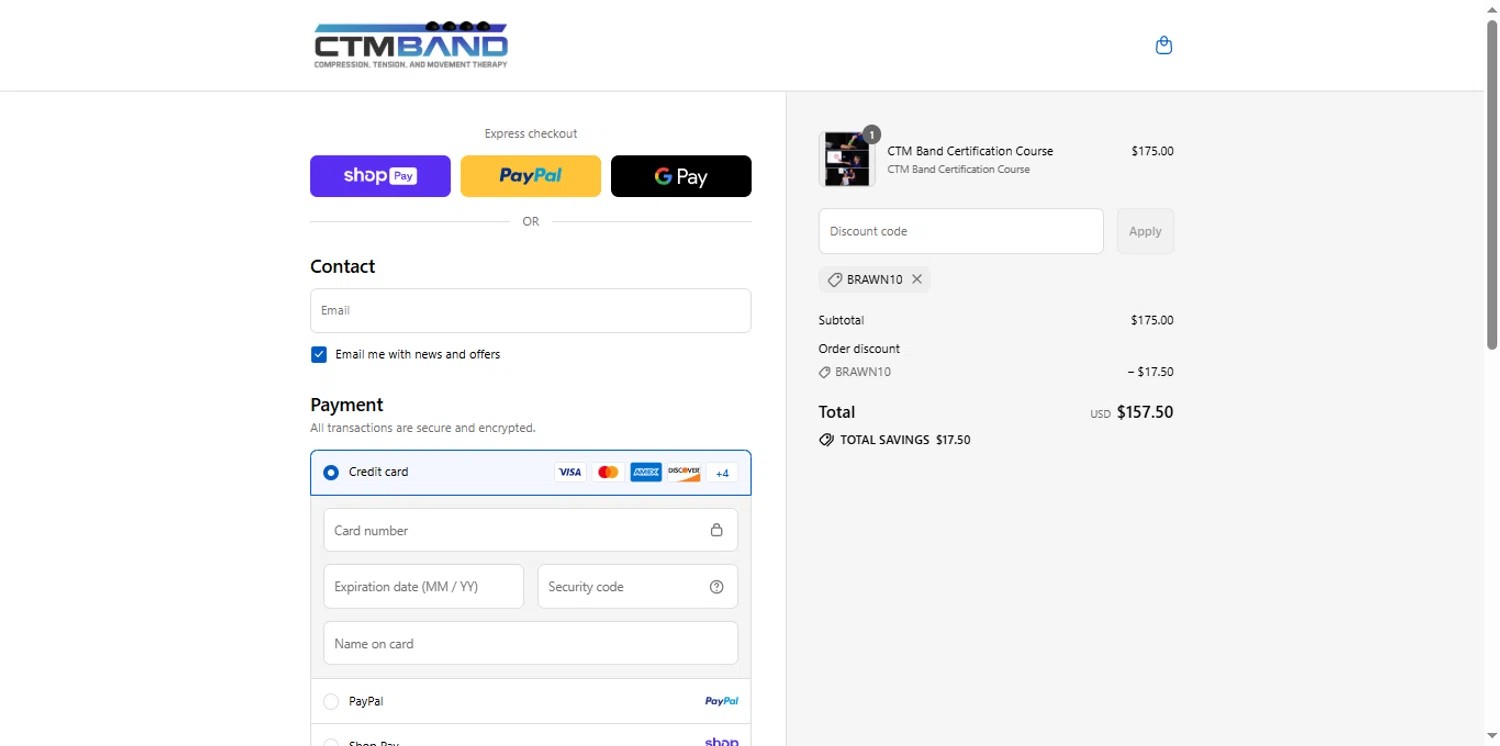
Task: Click the tag icon beside BRAWN10 chip
Action: [x=835, y=280]
